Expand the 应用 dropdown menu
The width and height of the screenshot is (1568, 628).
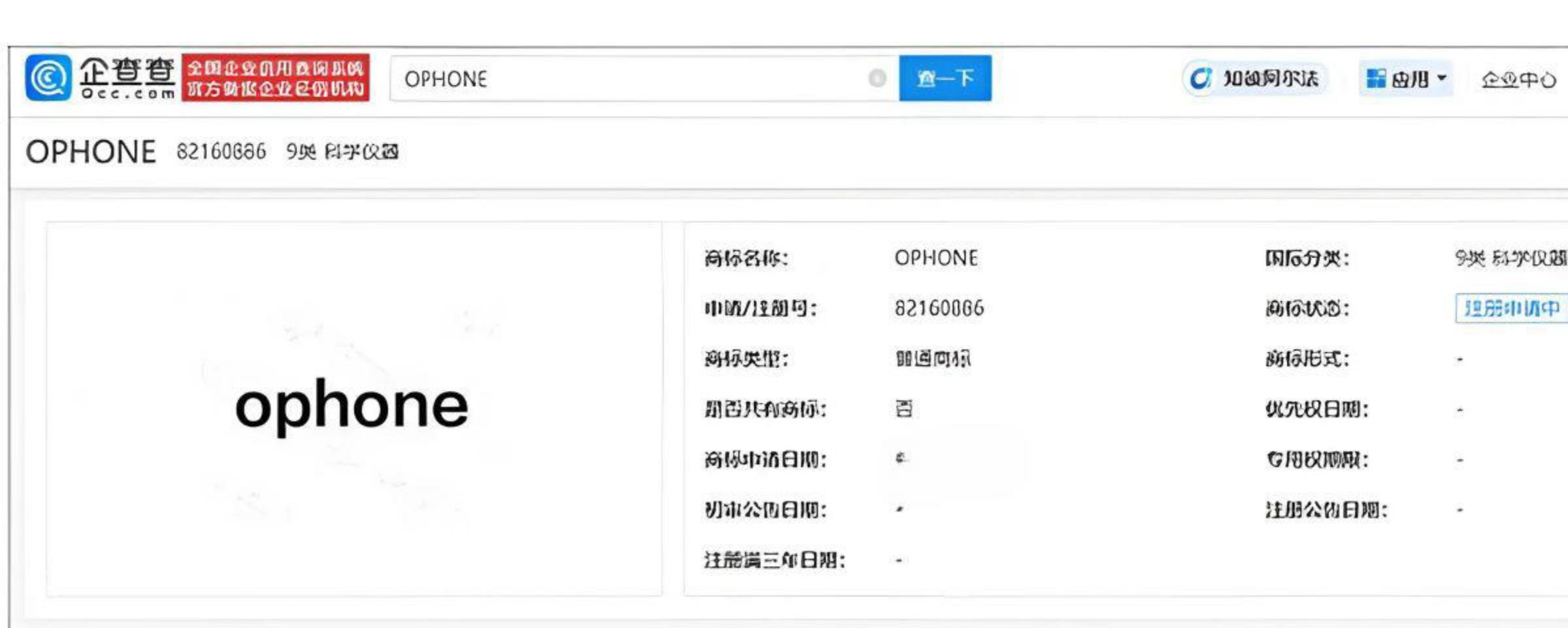[x=1406, y=79]
